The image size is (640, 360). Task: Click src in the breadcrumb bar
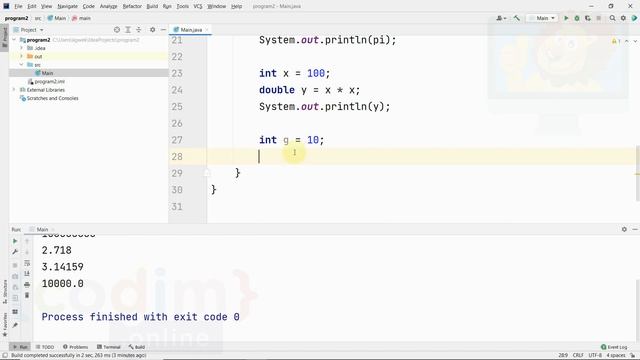[x=38, y=18]
